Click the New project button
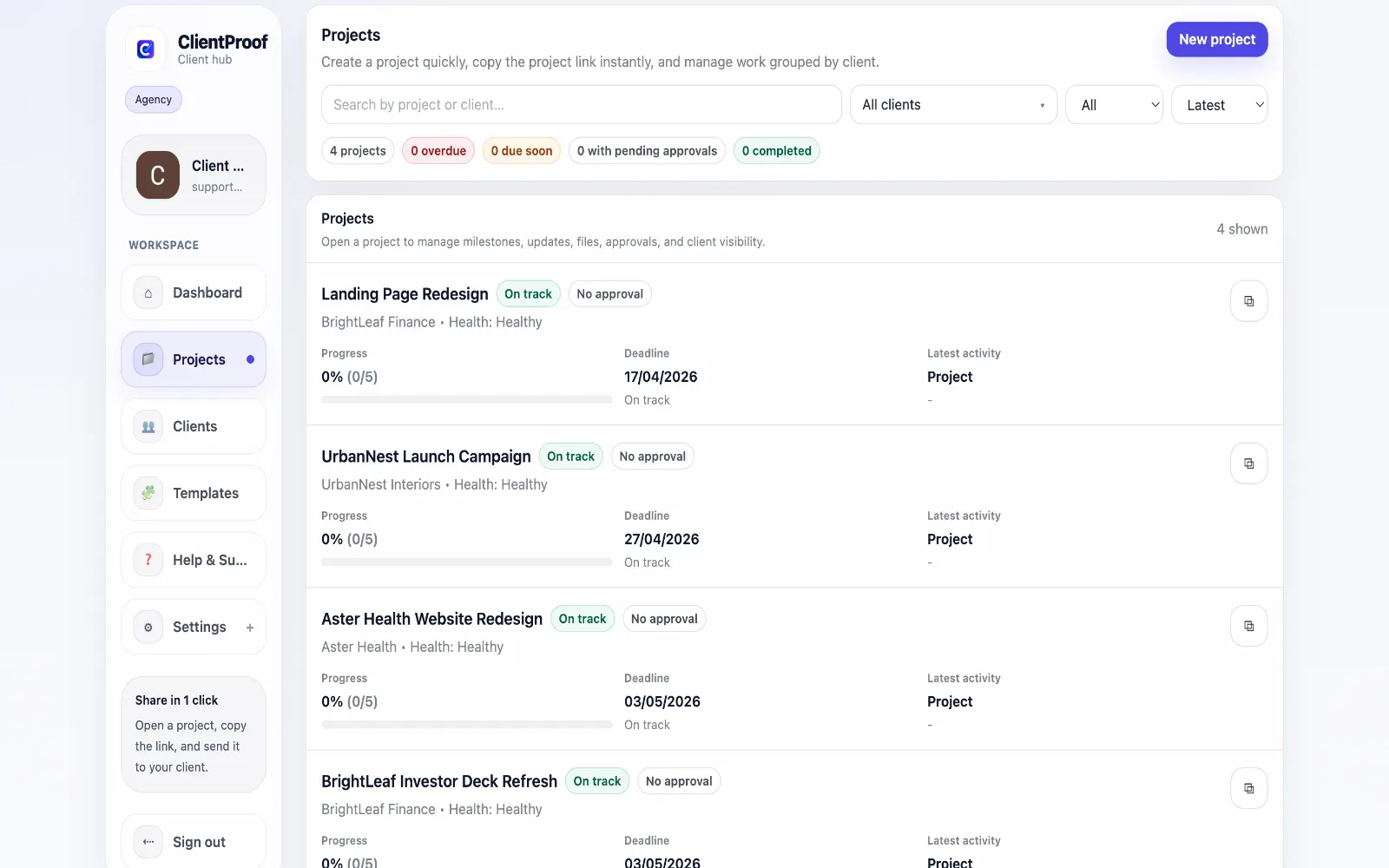The height and width of the screenshot is (868, 1389). [x=1217, y=40]
